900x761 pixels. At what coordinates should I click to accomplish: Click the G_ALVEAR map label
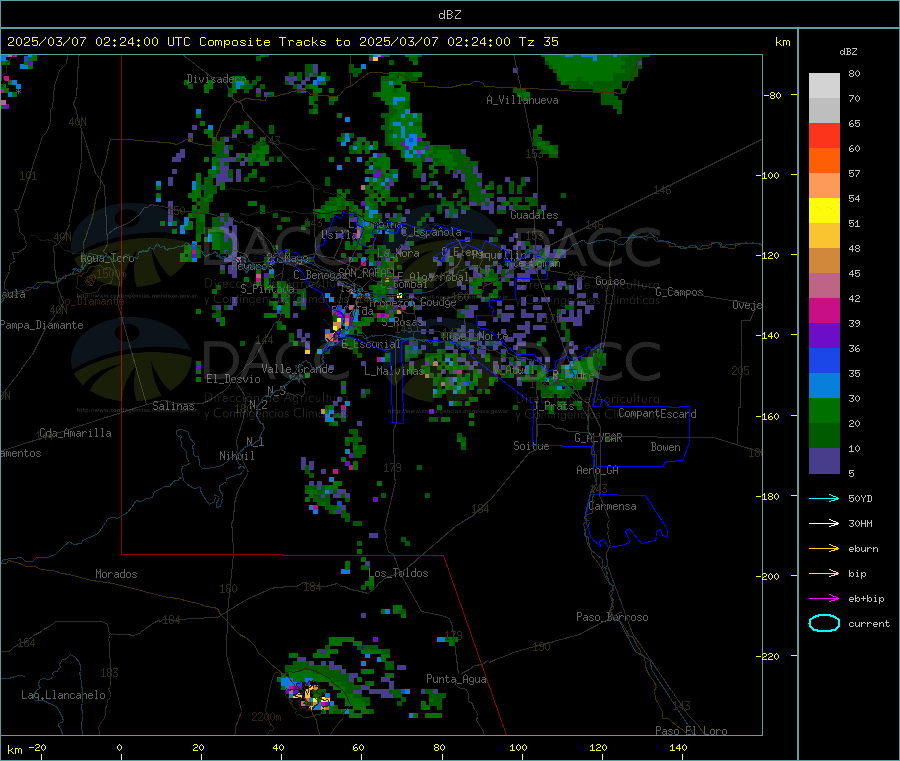pos(598,438)
